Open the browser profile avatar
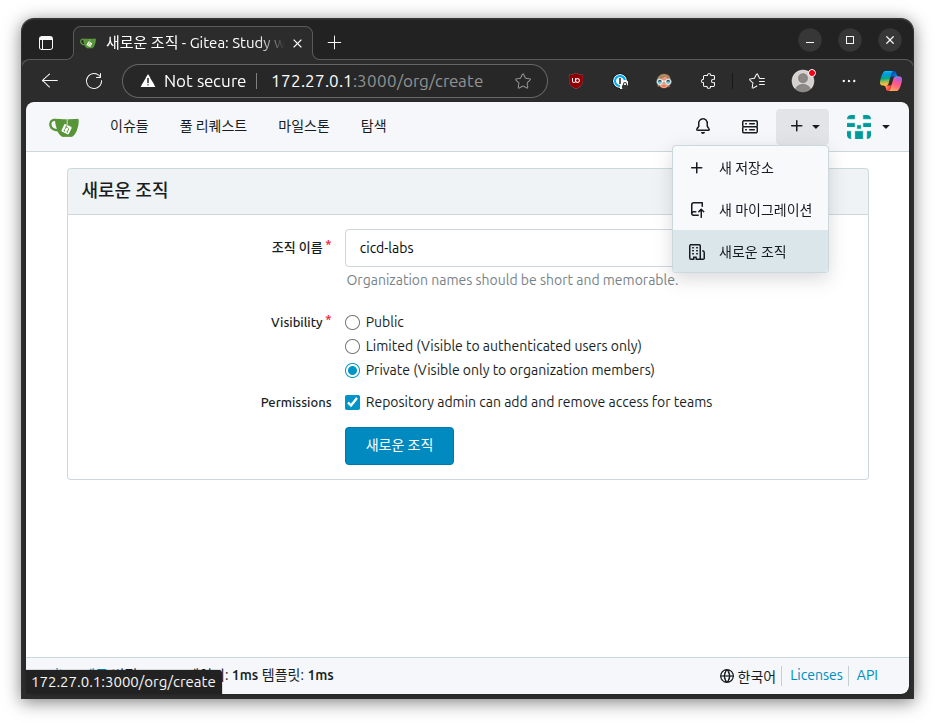Image resolution: width=935 pixels, height=723 pixels. [803, 81]
